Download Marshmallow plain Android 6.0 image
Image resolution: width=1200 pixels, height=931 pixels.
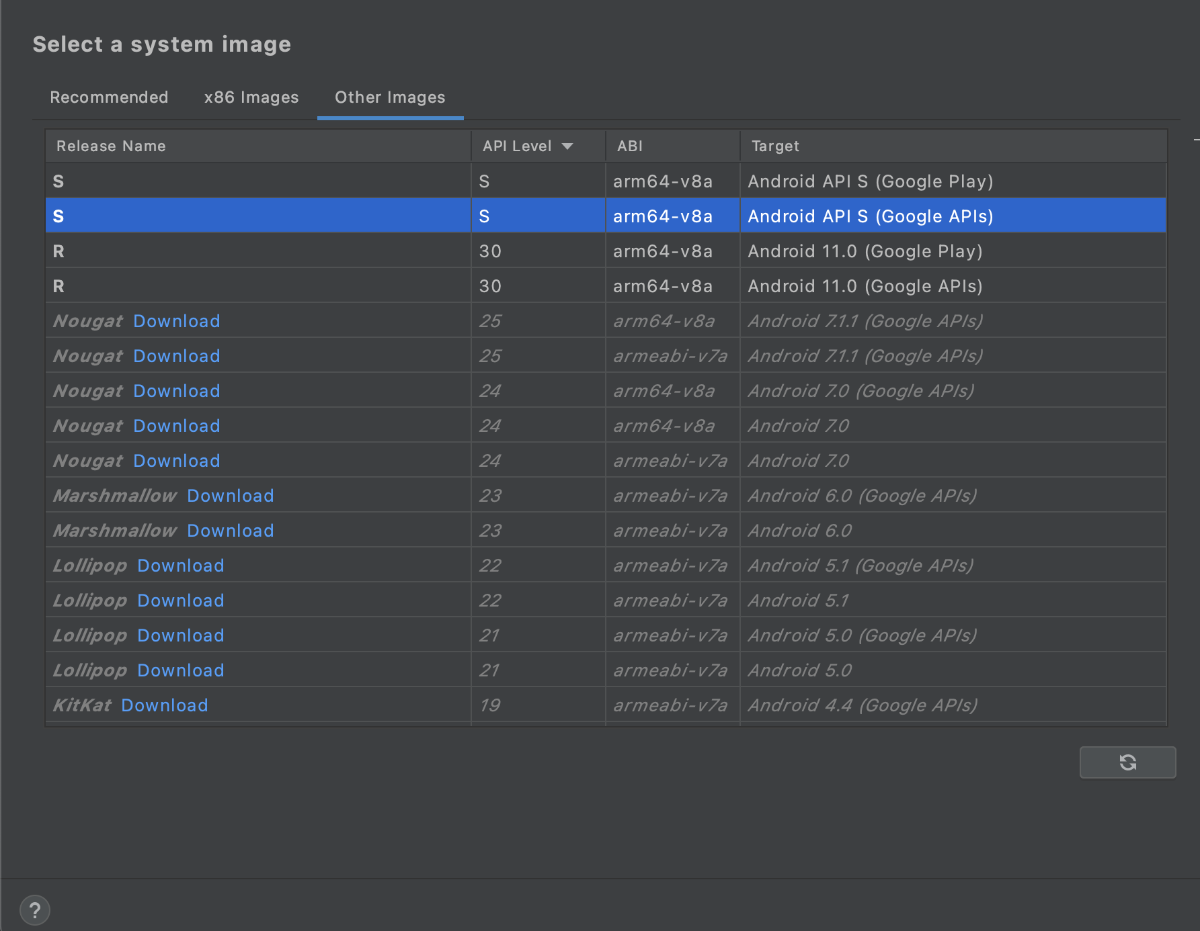[x=230, y=531]
